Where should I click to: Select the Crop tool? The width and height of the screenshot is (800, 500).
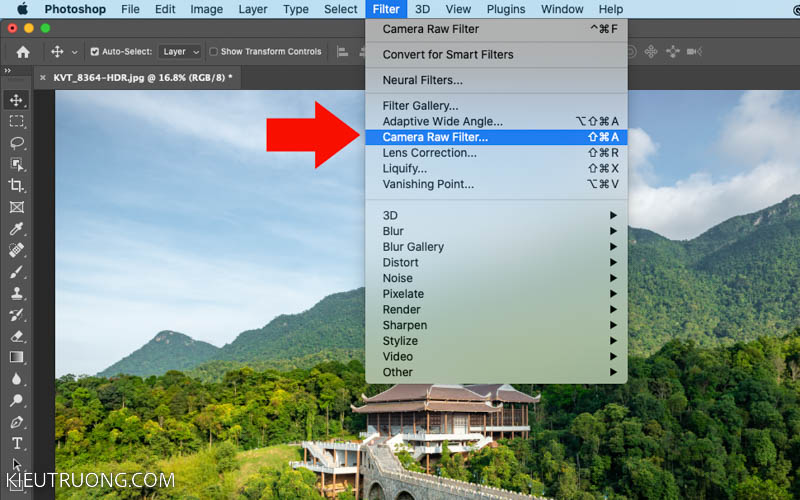click(16, 185)
